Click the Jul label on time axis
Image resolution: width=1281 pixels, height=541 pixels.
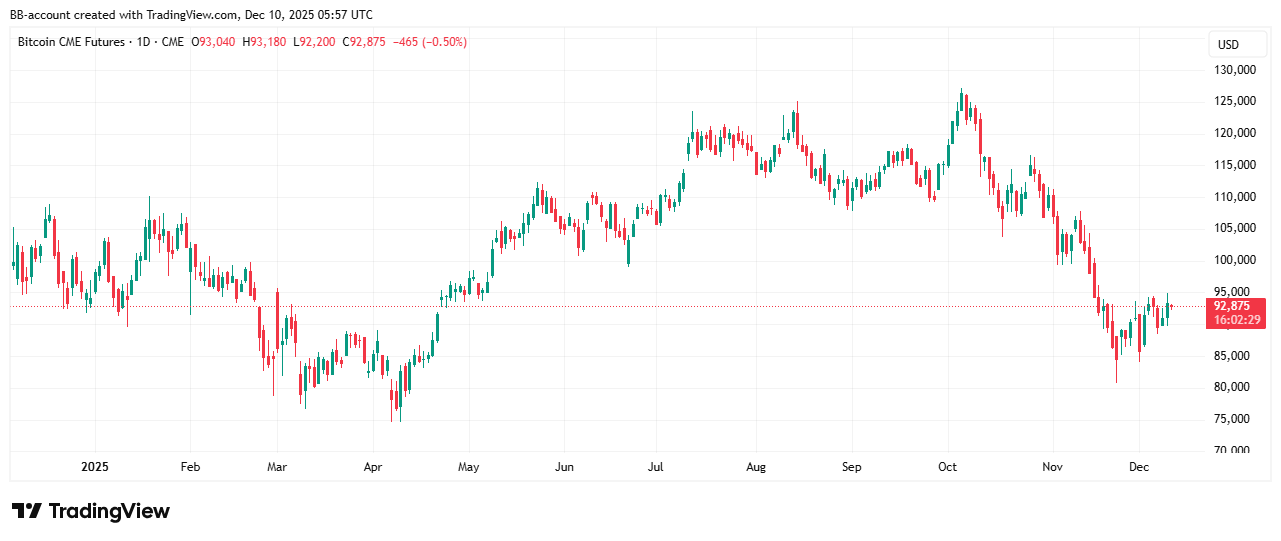656,466
